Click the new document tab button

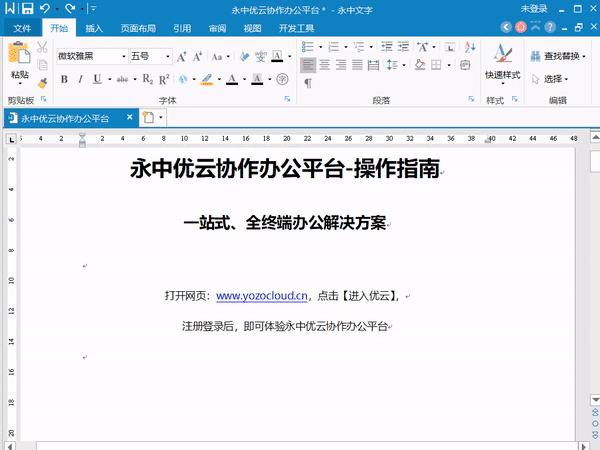(x=148, y=117)
